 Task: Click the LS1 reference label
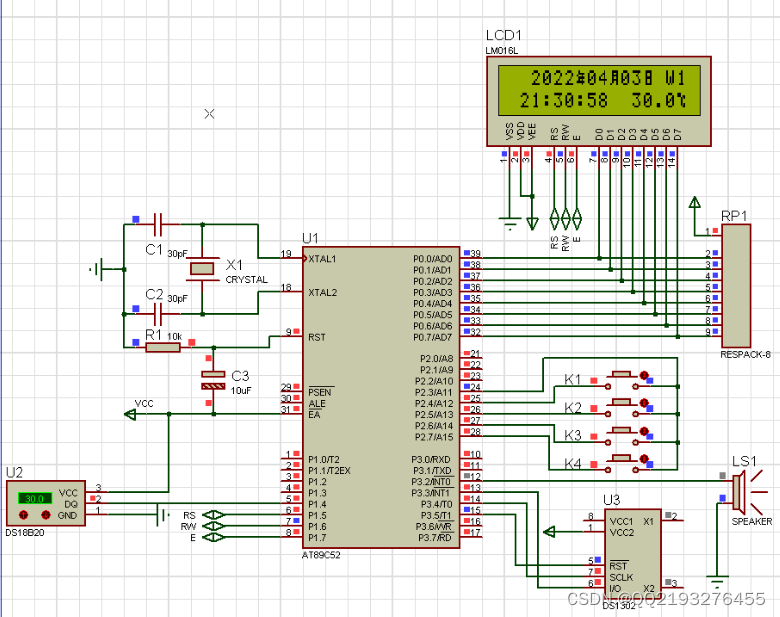pyautogui.click(x=744, y=461)
